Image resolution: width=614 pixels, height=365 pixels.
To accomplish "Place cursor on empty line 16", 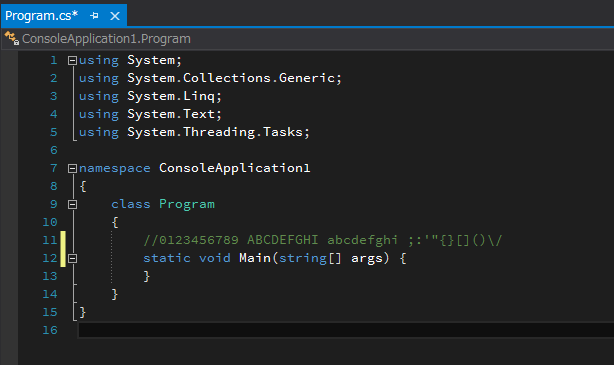I will (x=346, y=330).
